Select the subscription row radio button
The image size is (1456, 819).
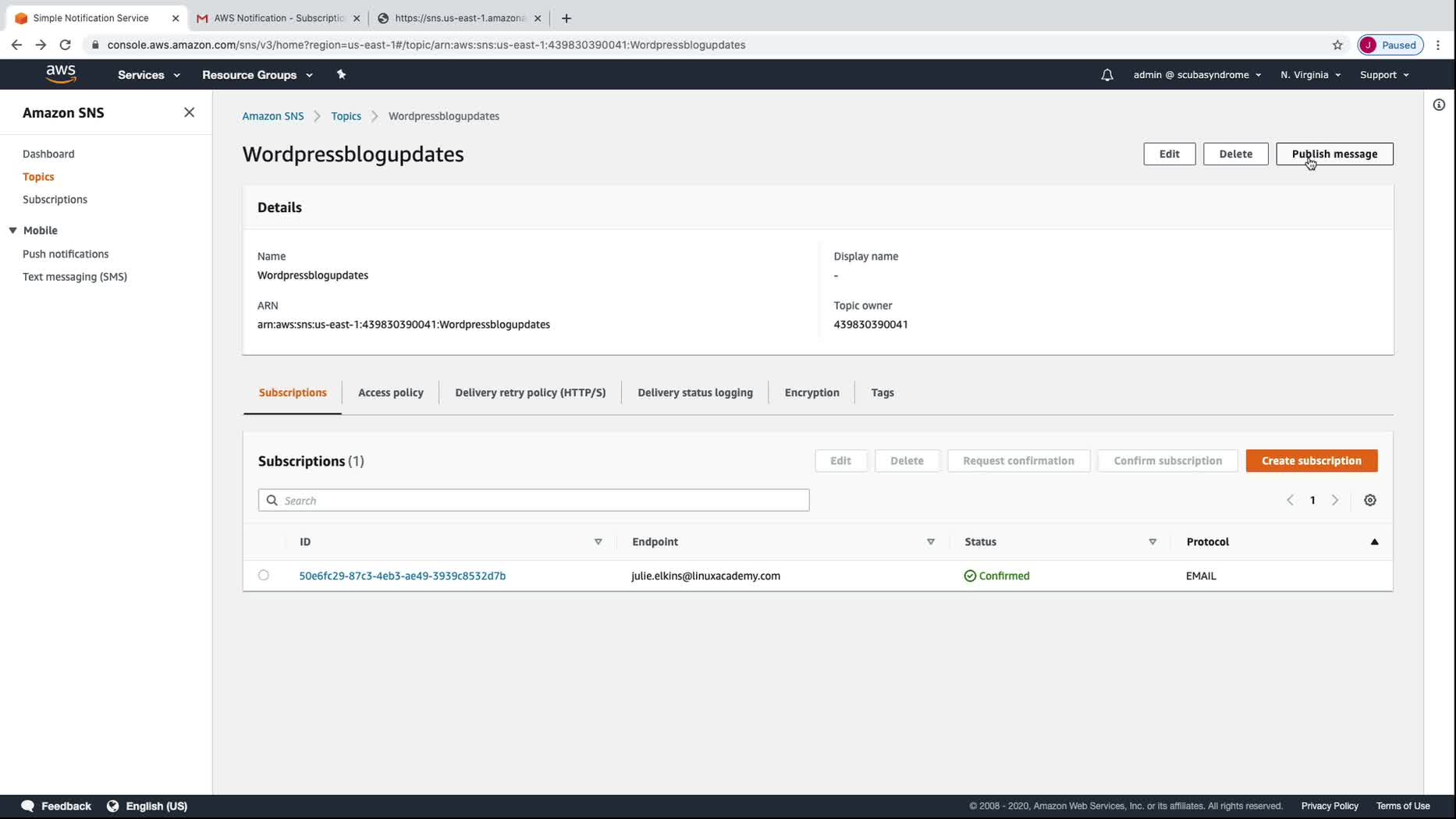click(x=264, y=575)
